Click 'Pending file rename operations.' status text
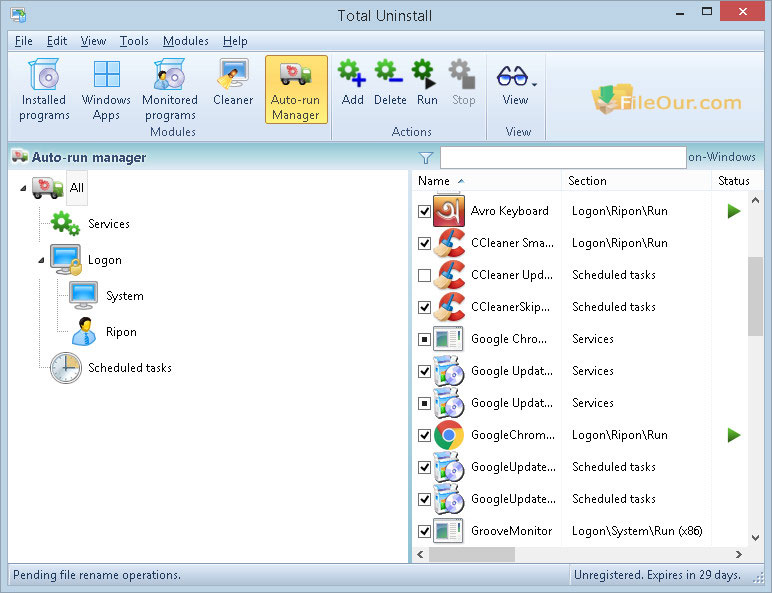 coord(97,575)
